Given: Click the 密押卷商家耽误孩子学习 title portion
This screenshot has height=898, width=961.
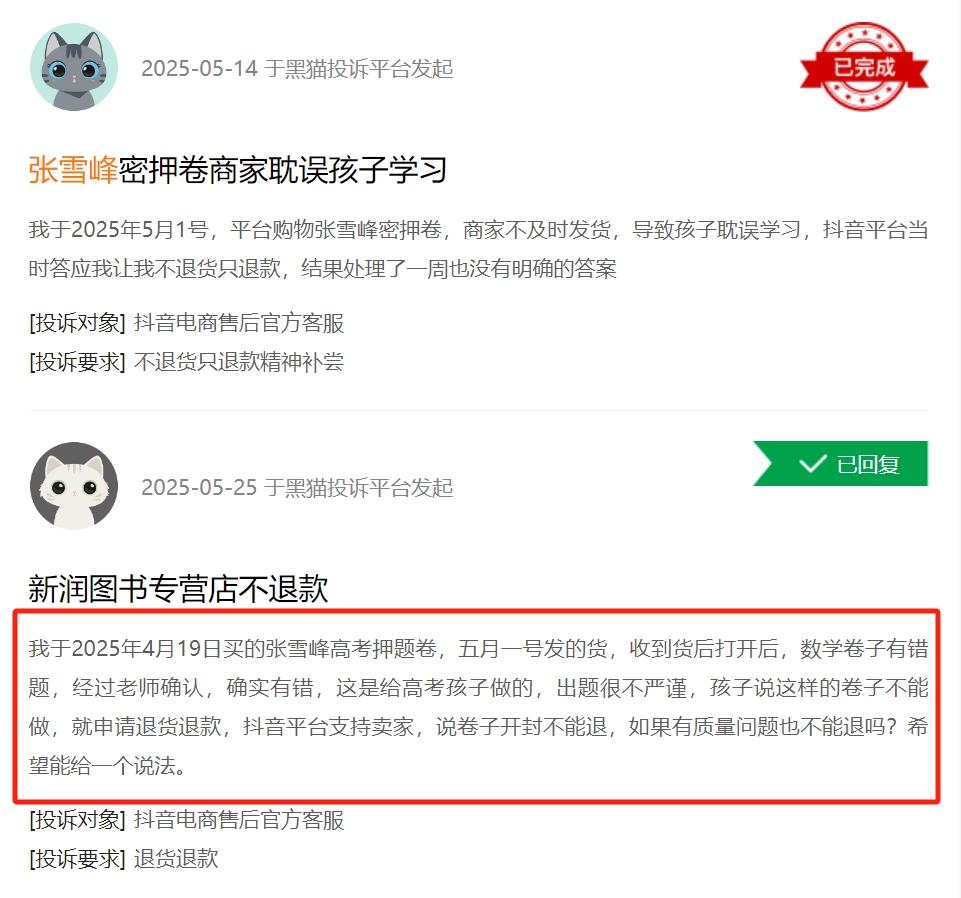Looking at the screenshot, I should coord(283,170).
